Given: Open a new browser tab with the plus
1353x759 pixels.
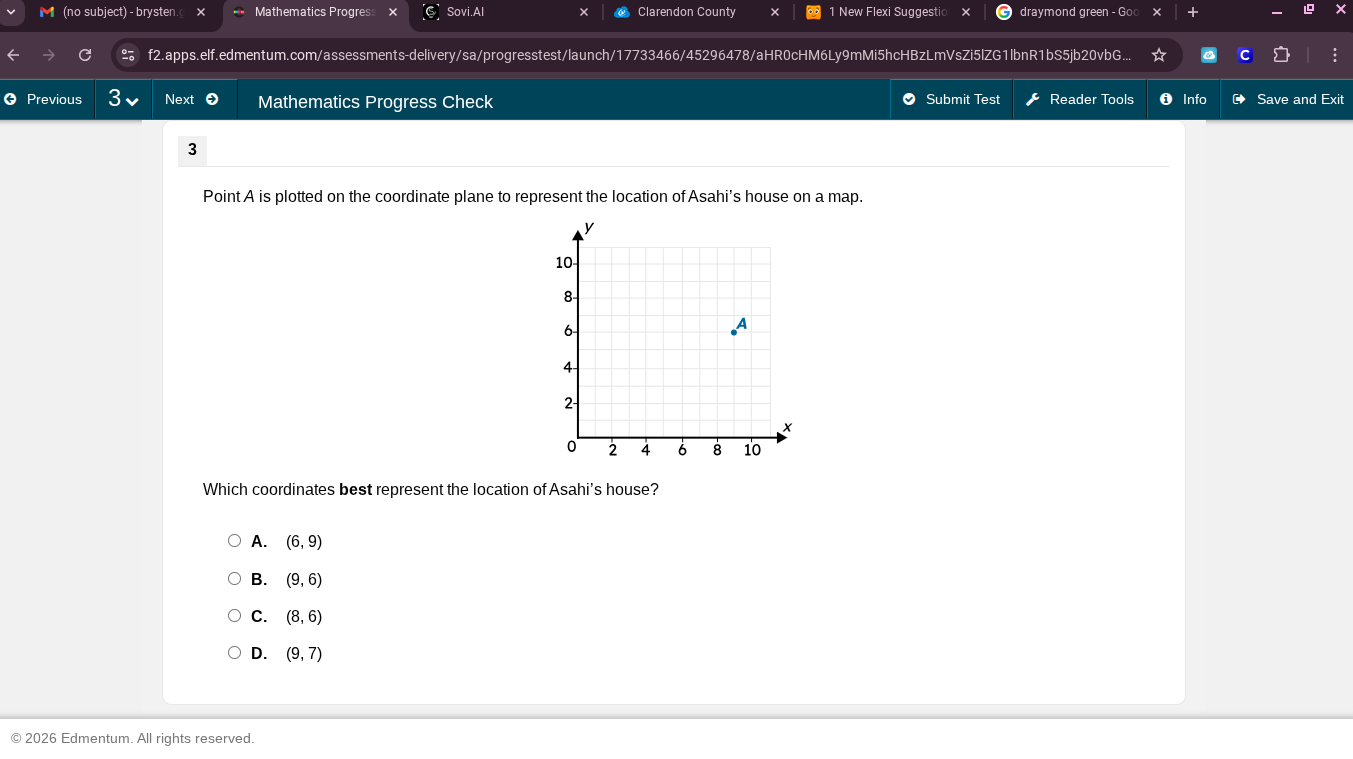Looking at the screenshot, I should click(1192, 12).
